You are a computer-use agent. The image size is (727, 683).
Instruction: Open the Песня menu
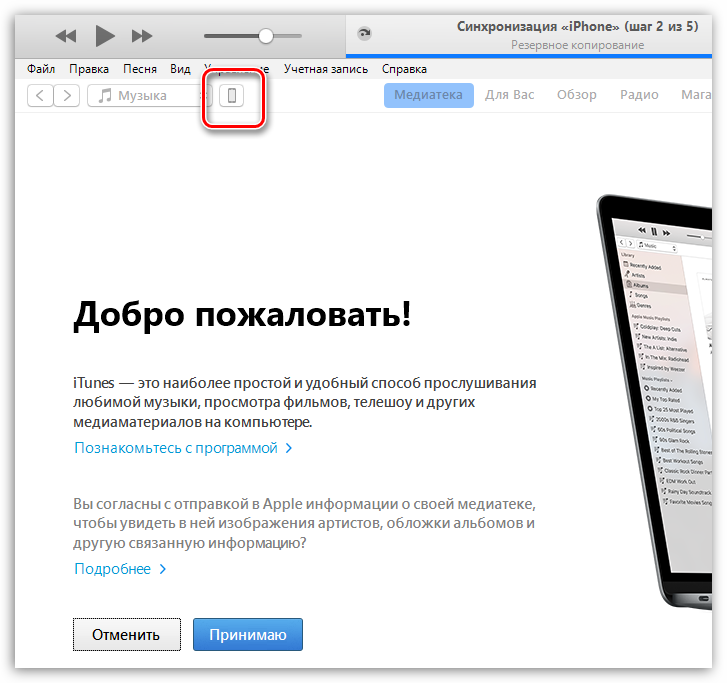[140, 69]
